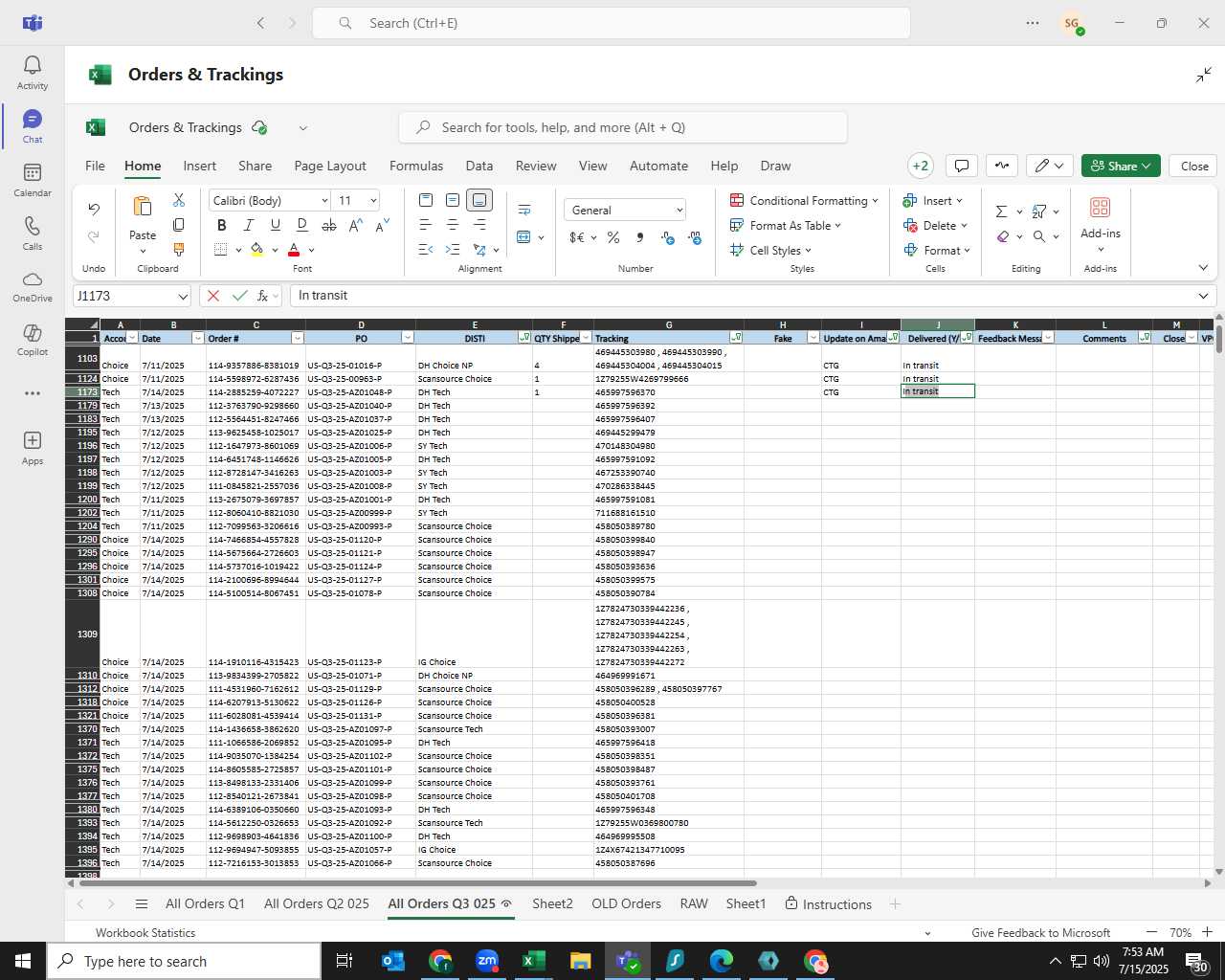The height and width of the screenshot is (980, 1225).
Task: Toggle Bold formatting
Action: click(x=222, y=225)
